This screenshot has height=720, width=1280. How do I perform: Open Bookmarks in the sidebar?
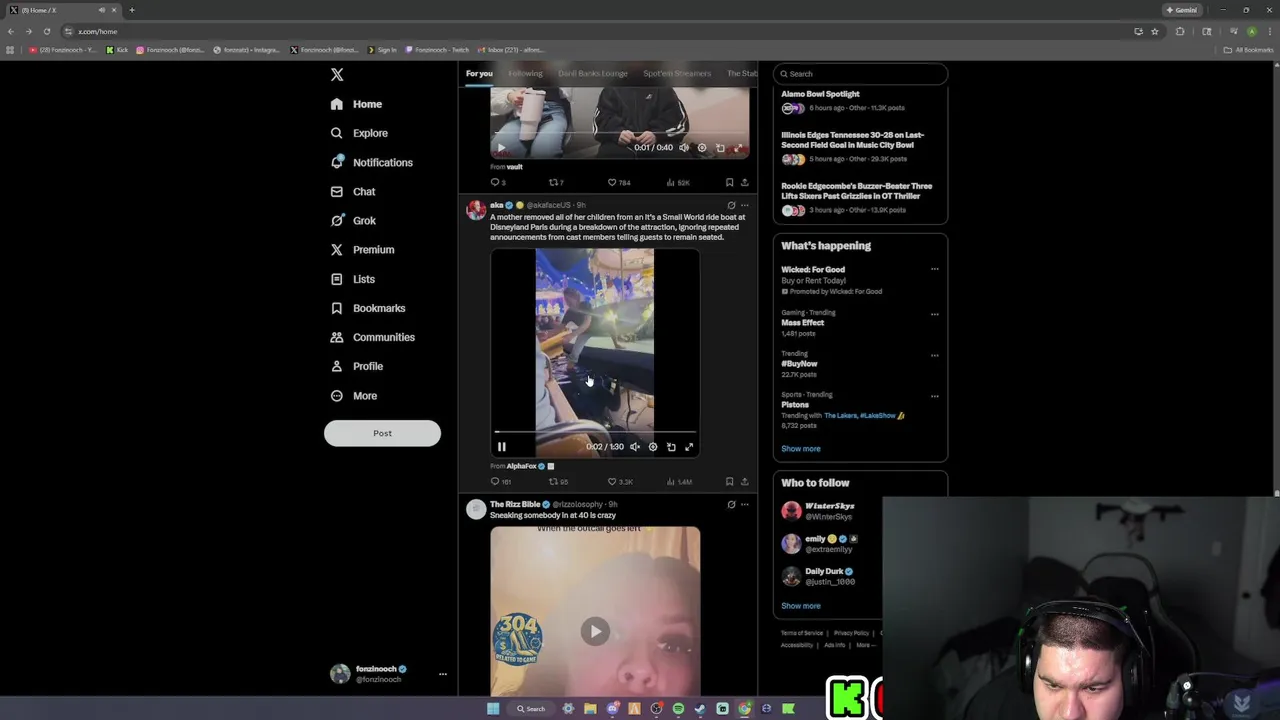click(367, 308)
